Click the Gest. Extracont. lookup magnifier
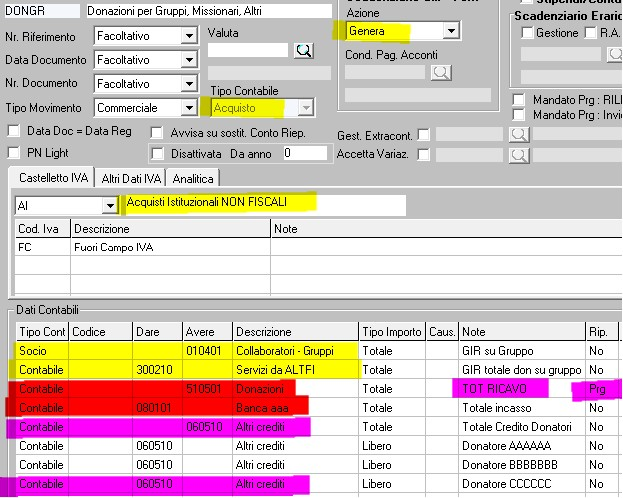Viewport: 623px width, 498px height. click(518, 134)
